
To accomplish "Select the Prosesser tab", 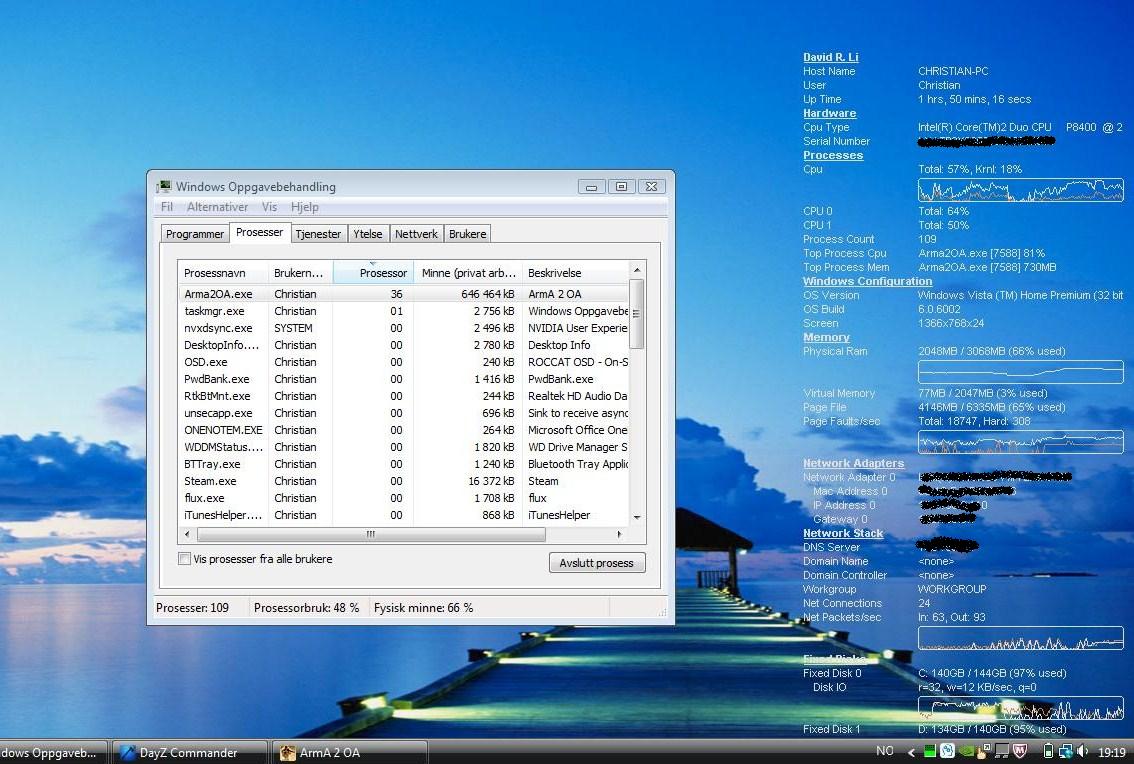I will tap(260, 232).
